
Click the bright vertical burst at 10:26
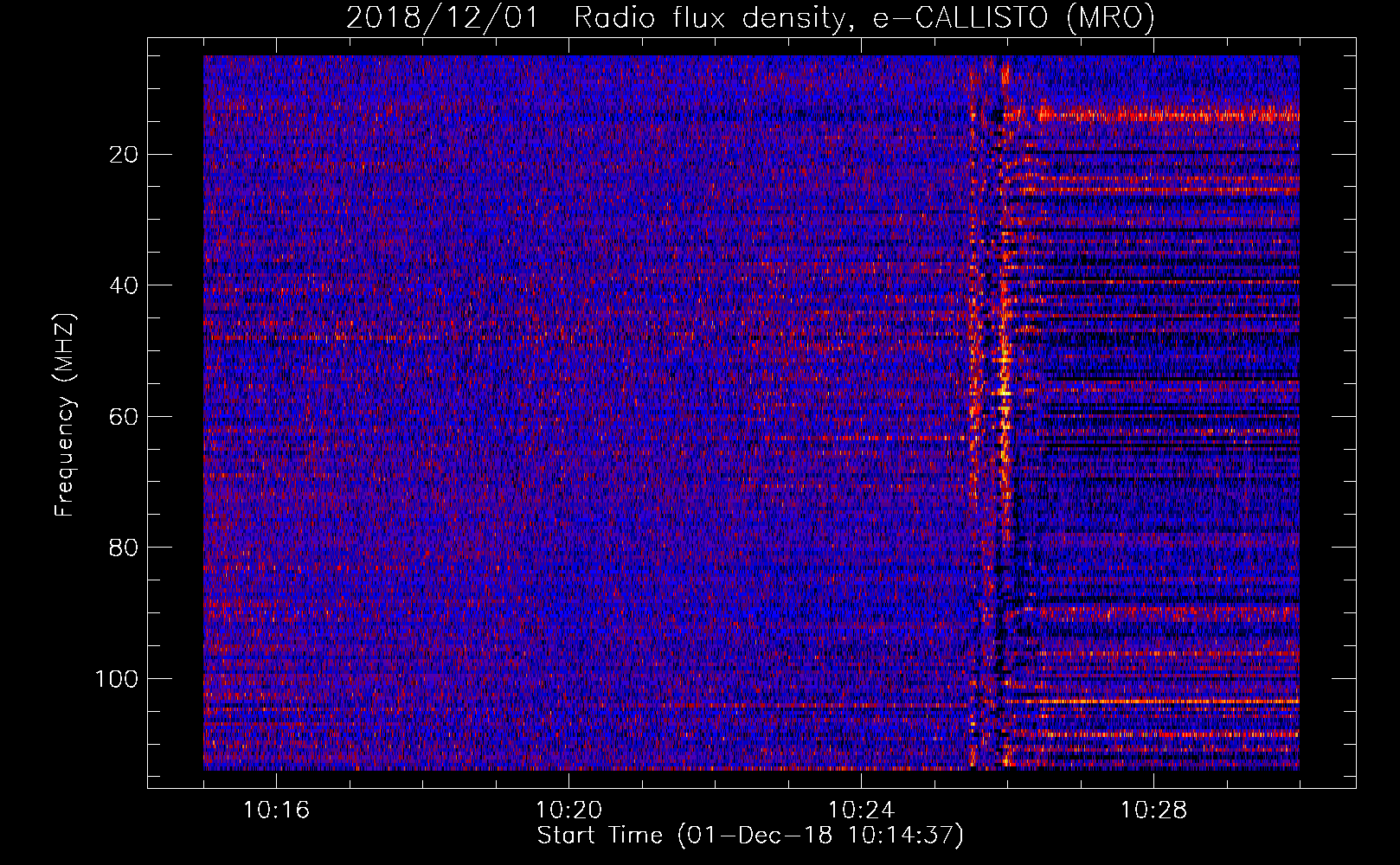[x=1004, y=412]
